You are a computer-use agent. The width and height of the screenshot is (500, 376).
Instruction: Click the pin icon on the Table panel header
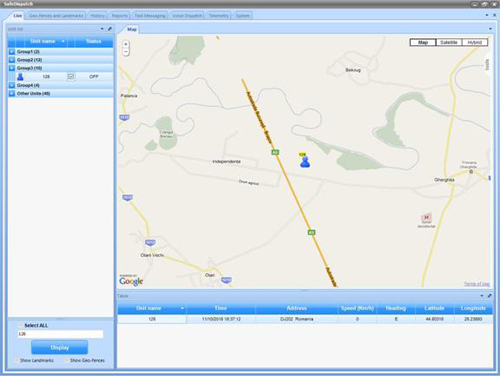point(489,296)
